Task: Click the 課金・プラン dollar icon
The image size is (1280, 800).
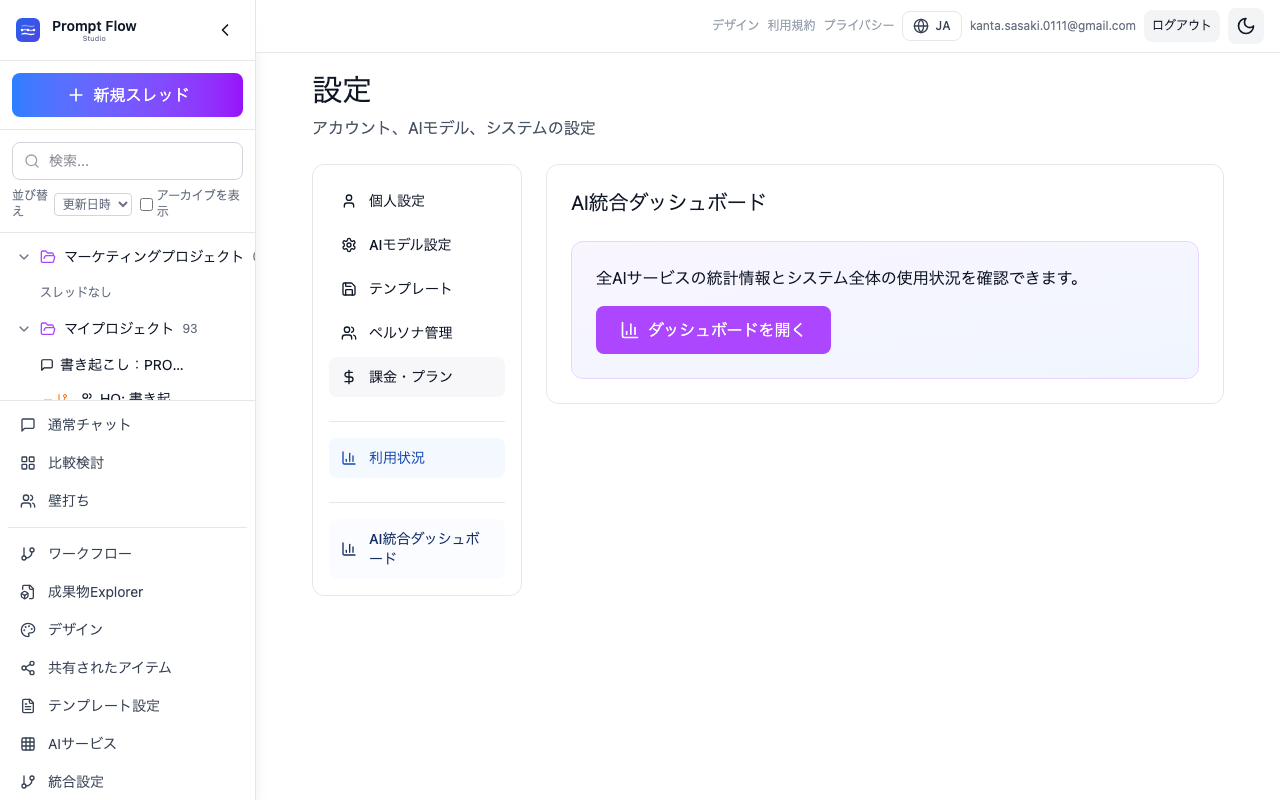Action: coord(349,377)
